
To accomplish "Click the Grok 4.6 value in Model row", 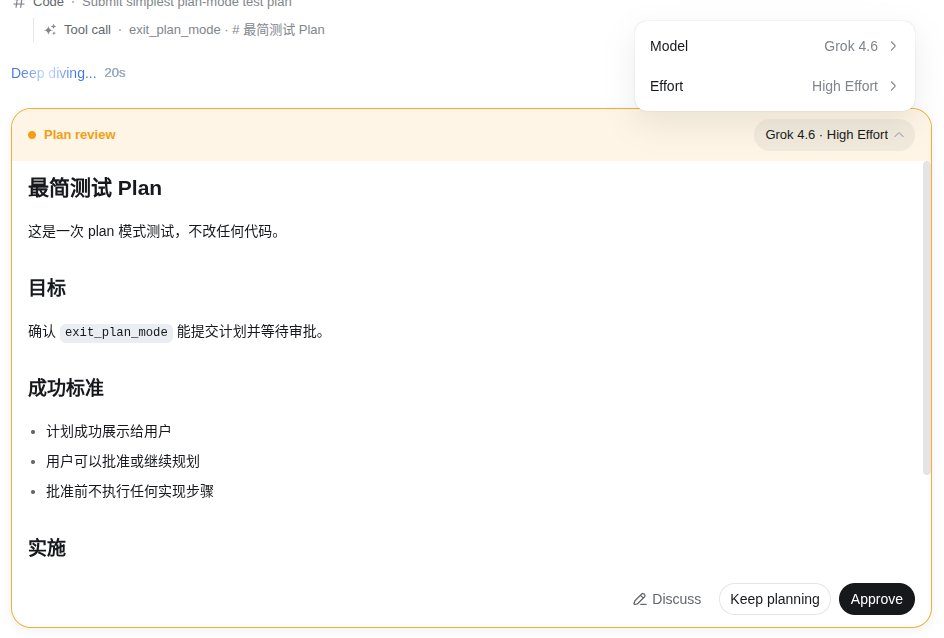I will [851, 46].
